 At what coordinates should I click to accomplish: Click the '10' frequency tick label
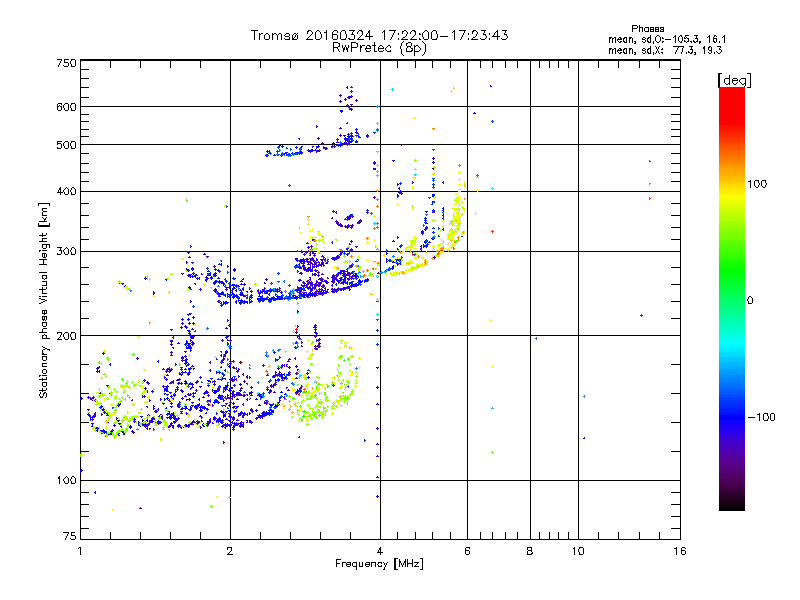coord(578,551)
